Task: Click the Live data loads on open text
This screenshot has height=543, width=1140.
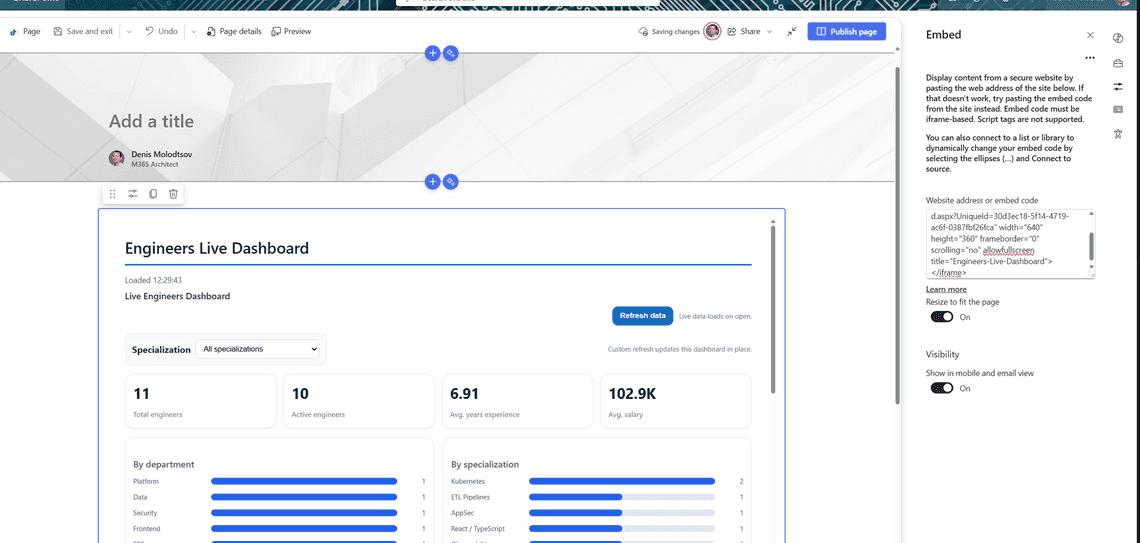Action: [715, 316]
